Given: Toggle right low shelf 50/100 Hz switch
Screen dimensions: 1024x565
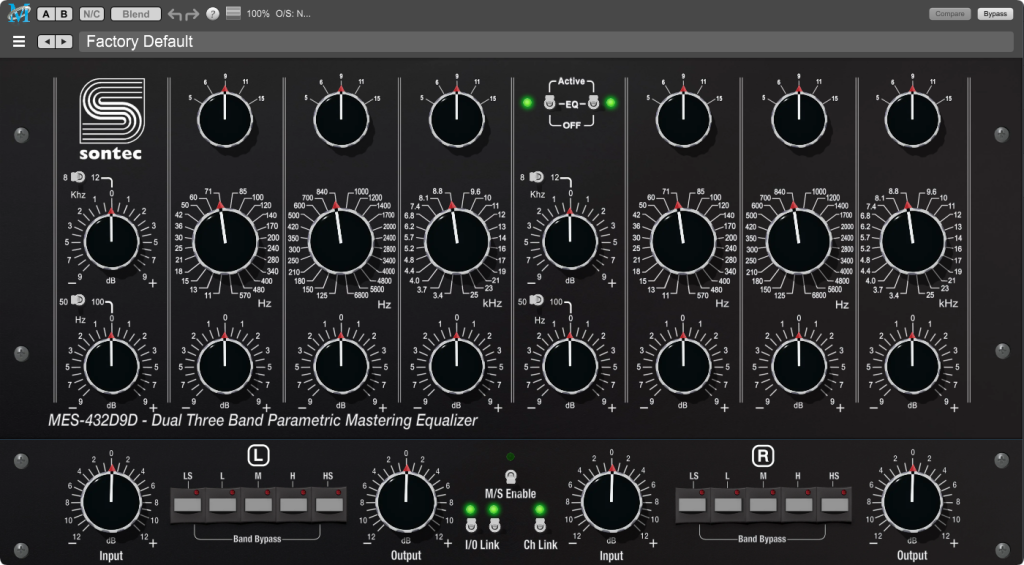Looking at the screenshot, I should tap(537, 300).
